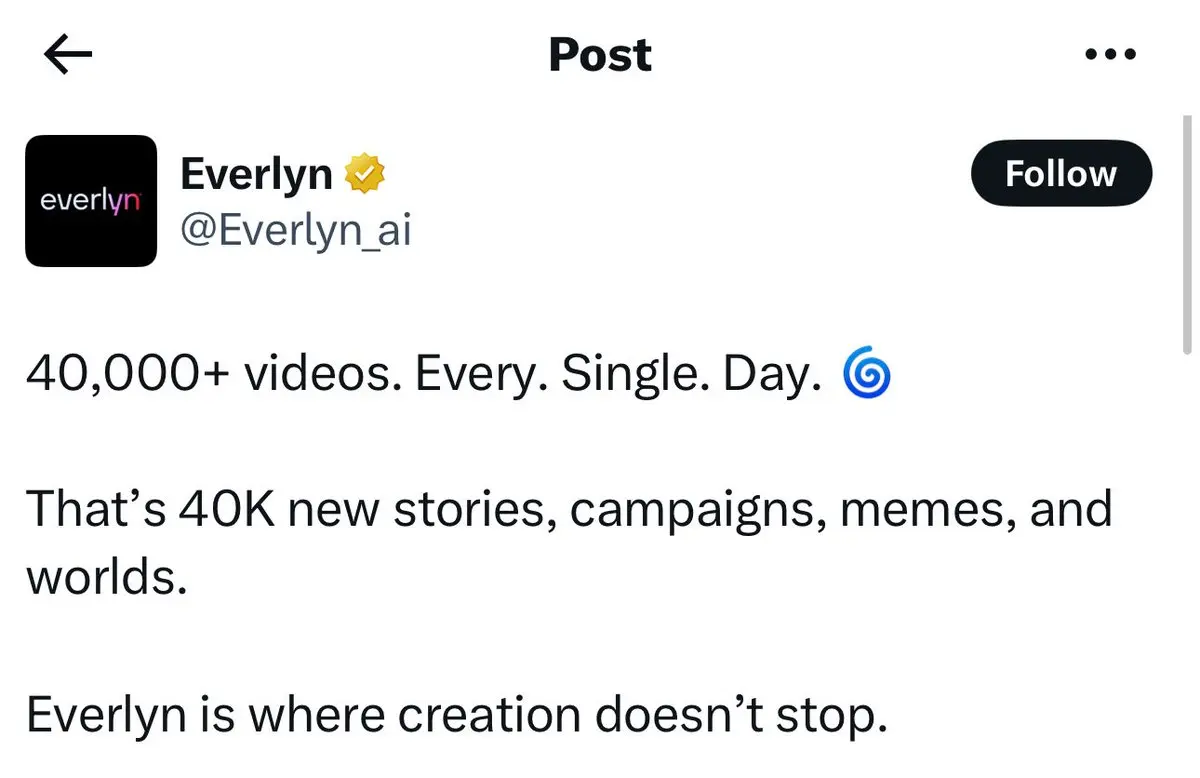Open the Everlyn profile avatar
The height and width of the screenshot is (778, 1200).
click(91, 201)
